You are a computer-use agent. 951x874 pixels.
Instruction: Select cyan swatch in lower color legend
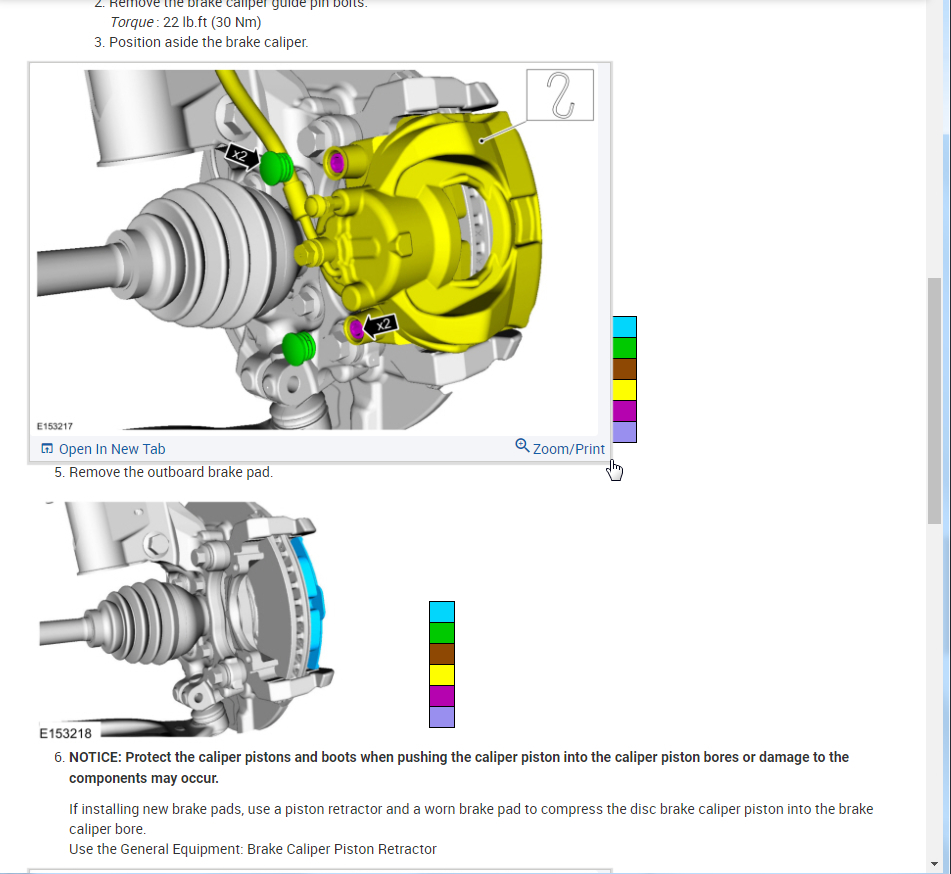click(x=442, y=612)
